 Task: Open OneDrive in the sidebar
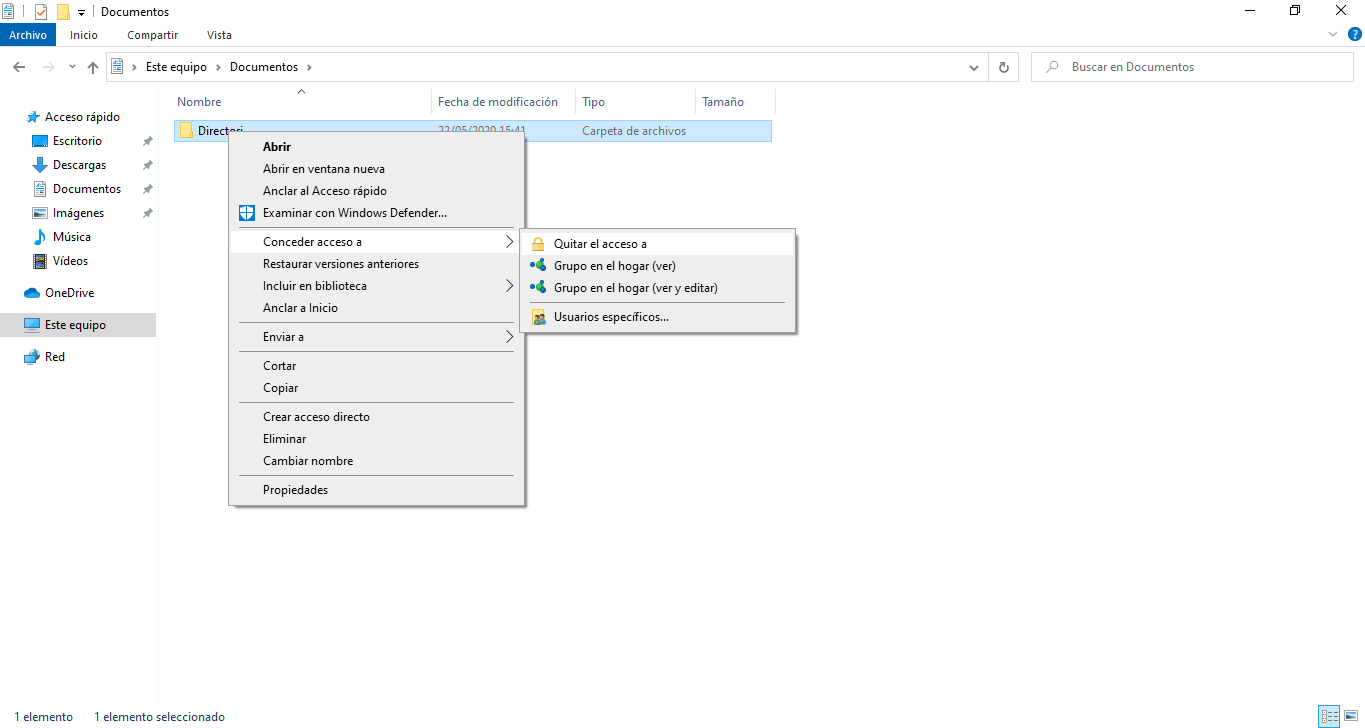(x=69, y=293)
